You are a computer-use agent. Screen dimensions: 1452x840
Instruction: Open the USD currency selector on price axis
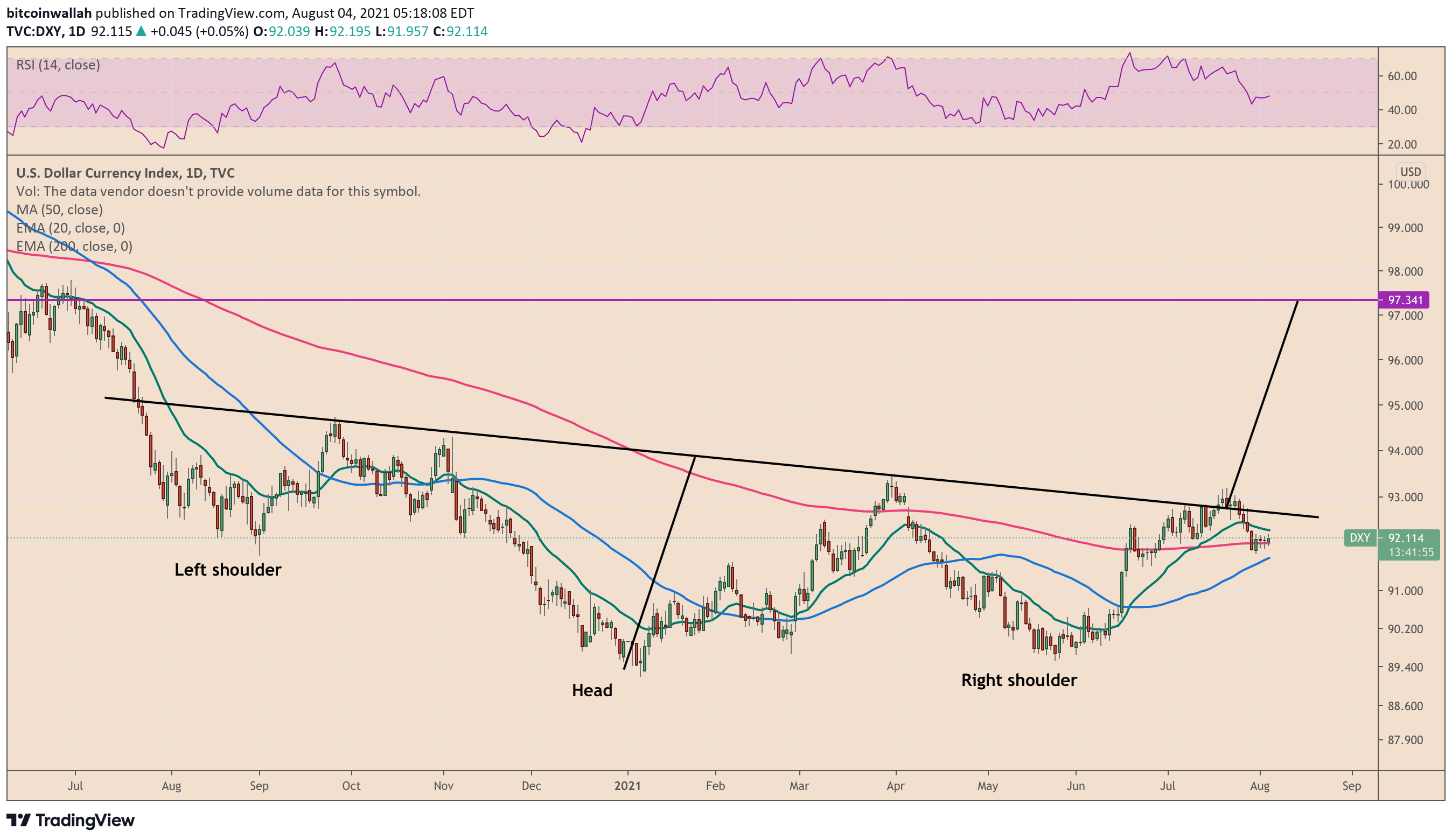click(x=1411, y=172)
